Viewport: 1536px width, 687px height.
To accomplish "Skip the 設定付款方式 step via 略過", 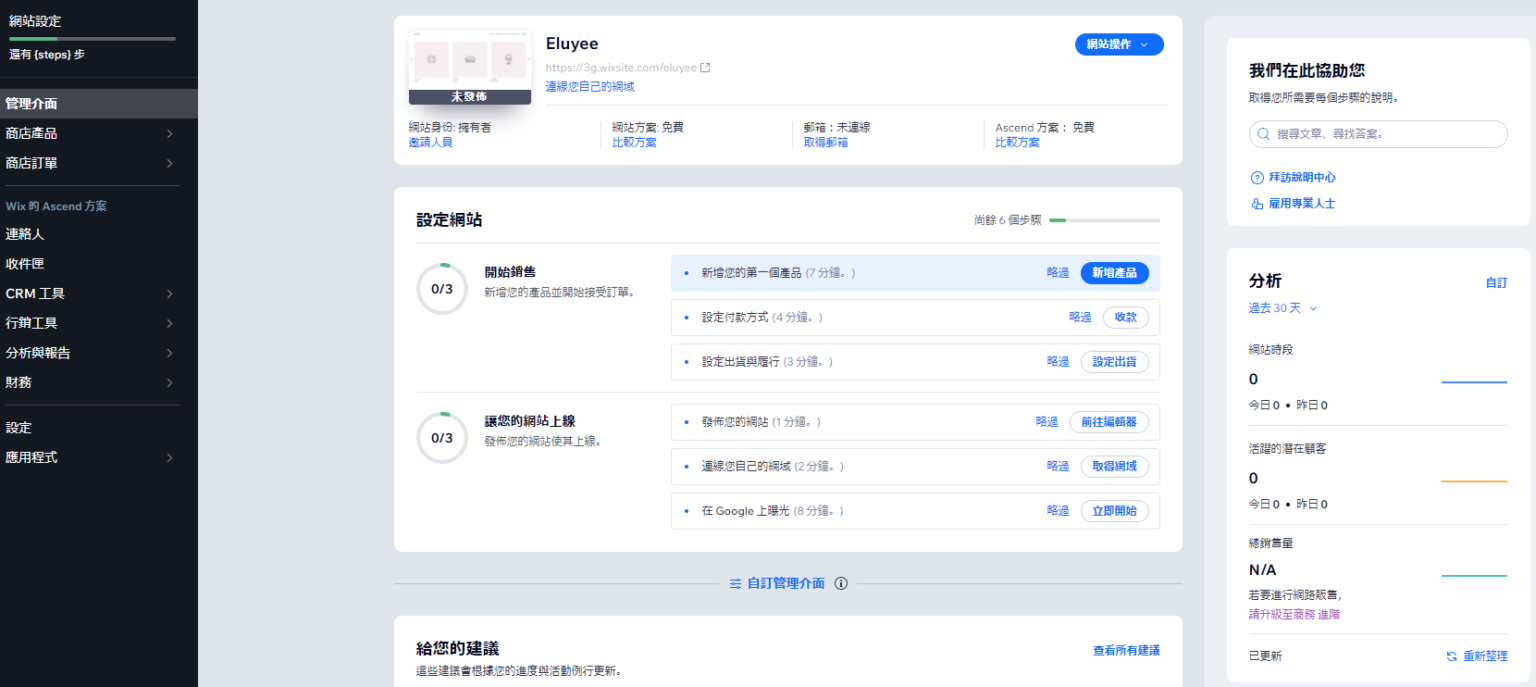I will pyautogui.click(x=1080, y=317).
